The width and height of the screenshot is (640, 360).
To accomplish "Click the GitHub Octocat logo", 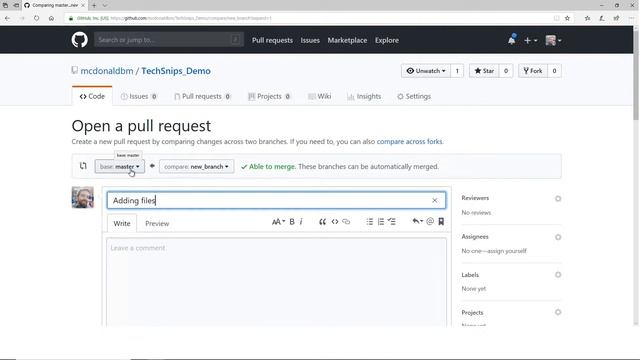I will 80,40.
